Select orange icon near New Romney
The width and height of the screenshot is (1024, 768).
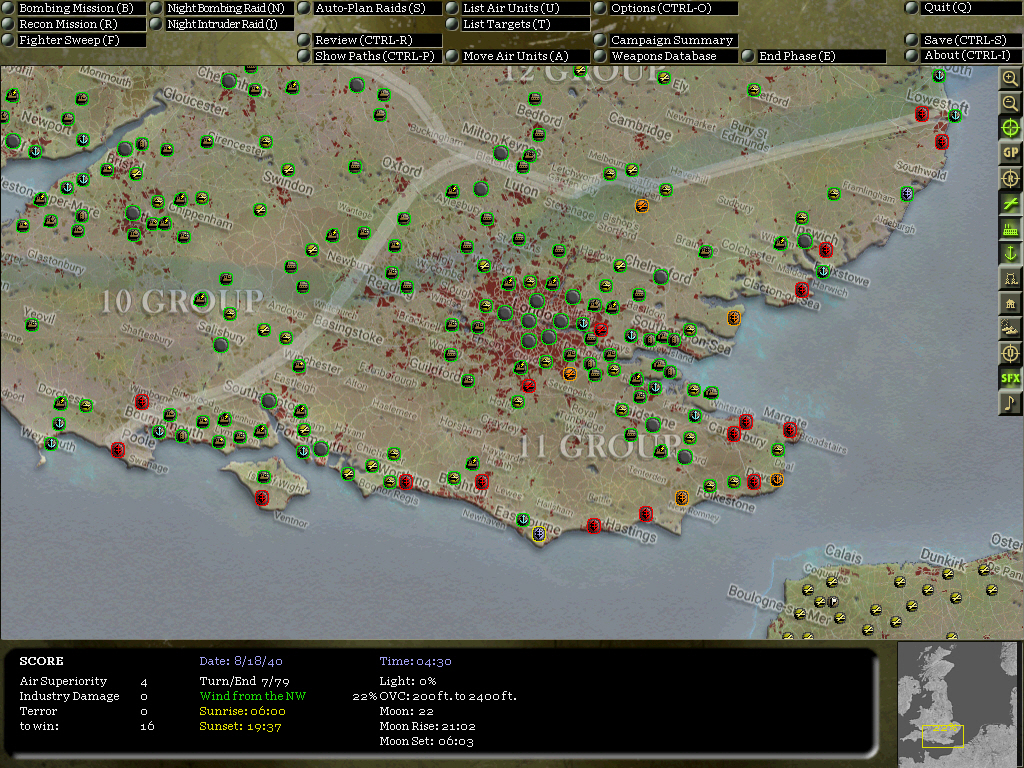click(x=682, y=498)
